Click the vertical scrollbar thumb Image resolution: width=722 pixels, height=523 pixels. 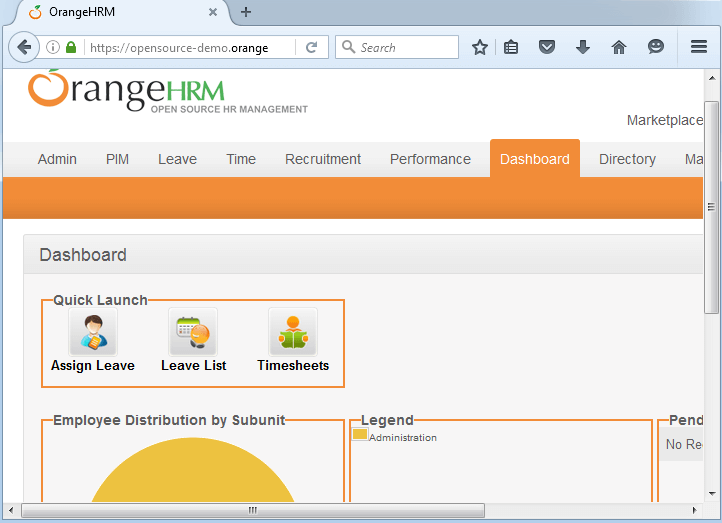pyautogui.click(x=712, y=207)
